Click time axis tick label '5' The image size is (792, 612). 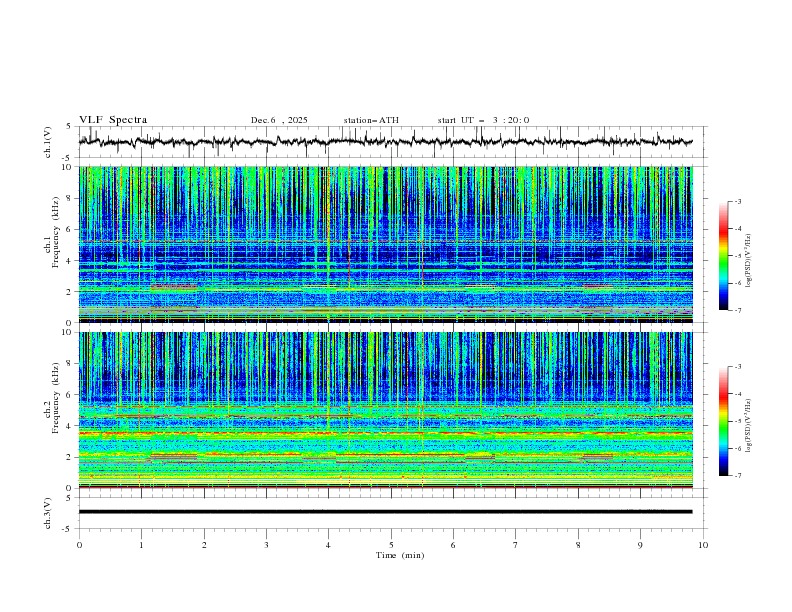pos(391,545)
